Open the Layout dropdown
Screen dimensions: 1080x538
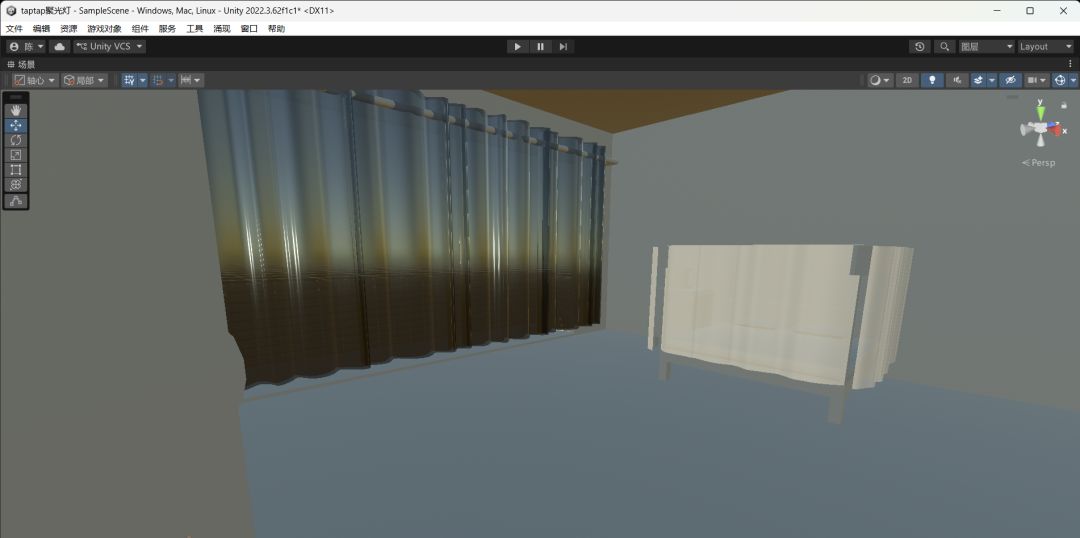[1045, 47]
